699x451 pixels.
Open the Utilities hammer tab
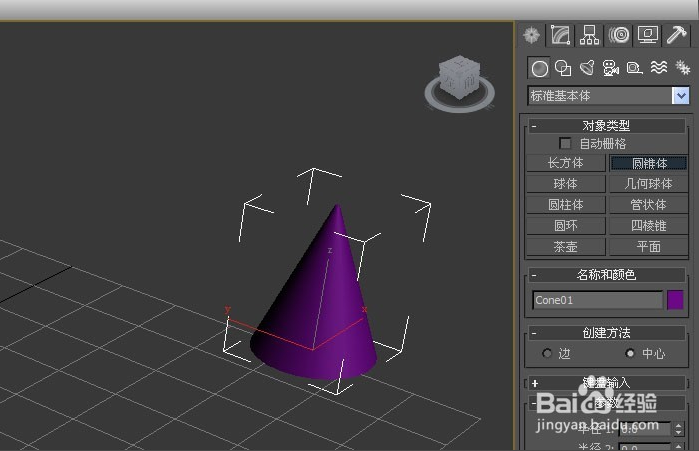coord(676,35)
